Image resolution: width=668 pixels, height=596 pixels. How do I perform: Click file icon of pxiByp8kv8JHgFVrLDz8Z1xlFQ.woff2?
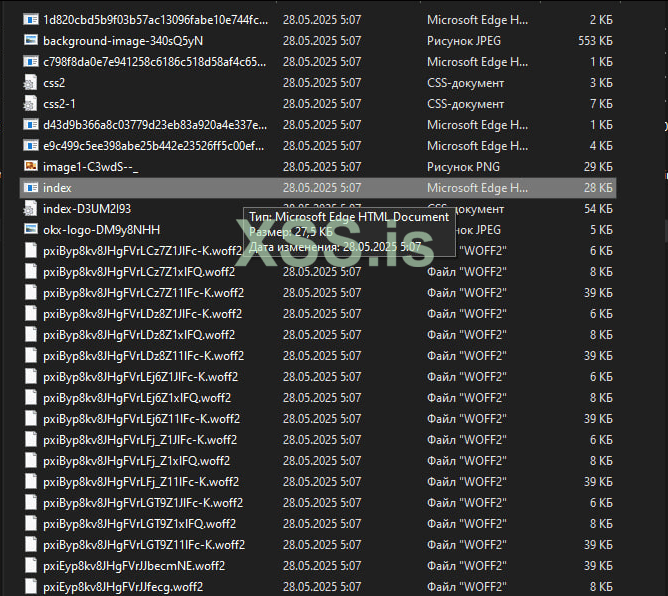(x=31, y=334)
